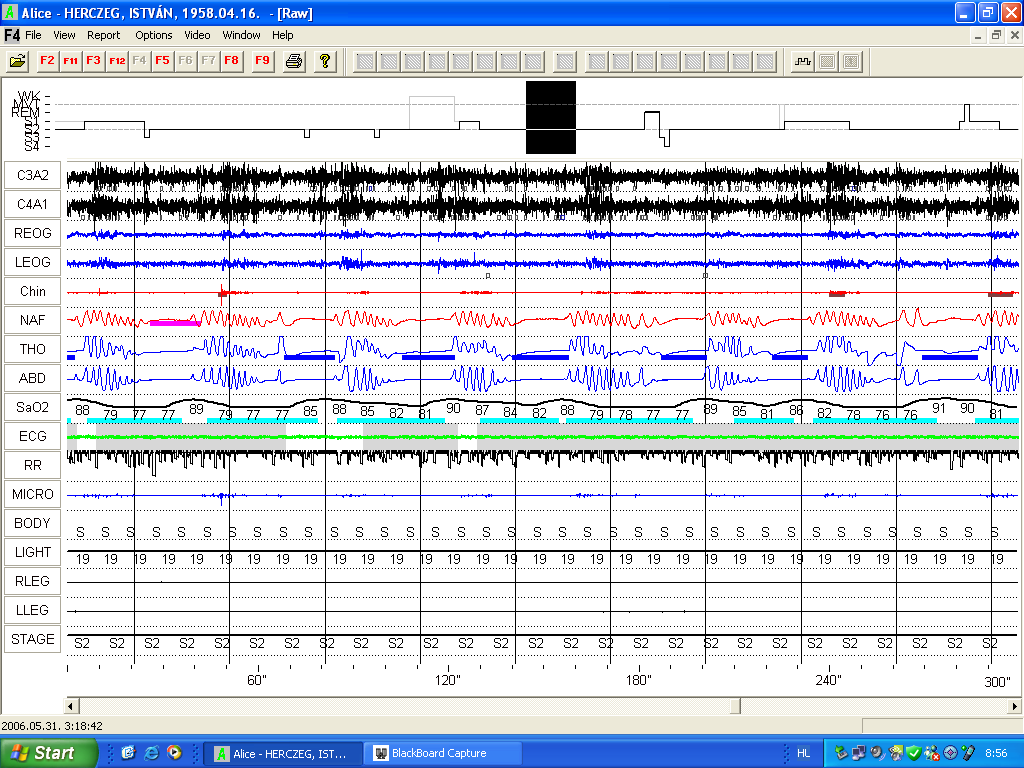Image resolution: width=1024 pixels, height=768 pixels.
Task: Click the 120" time axis label
Action: 447,680
